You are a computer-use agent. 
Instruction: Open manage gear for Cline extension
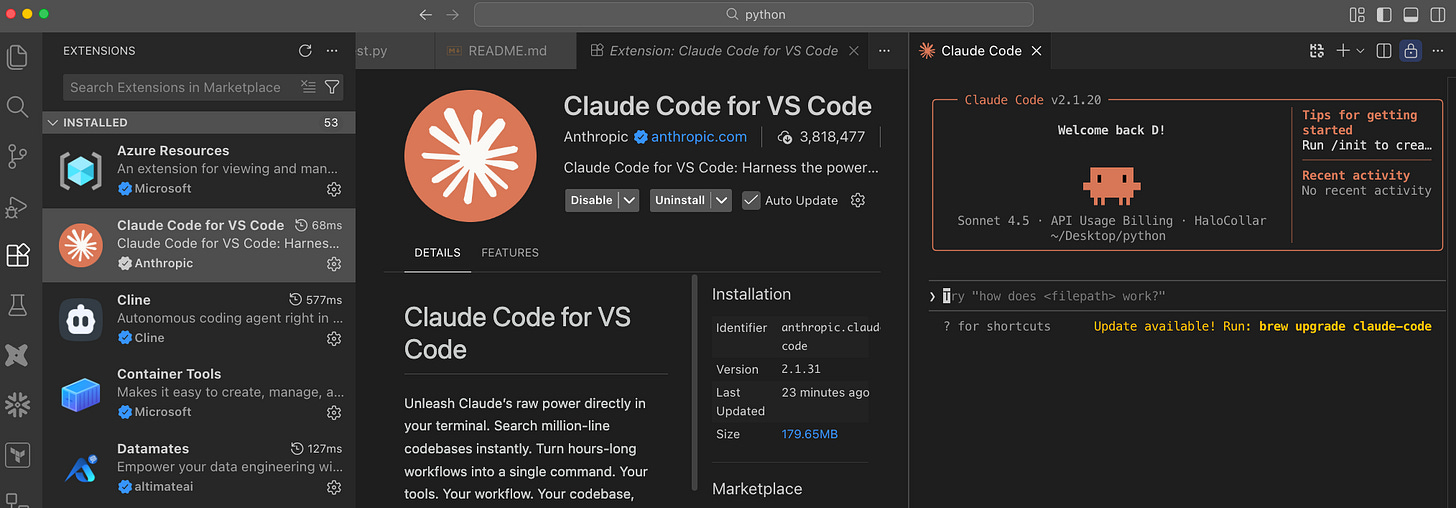(334, 338)
